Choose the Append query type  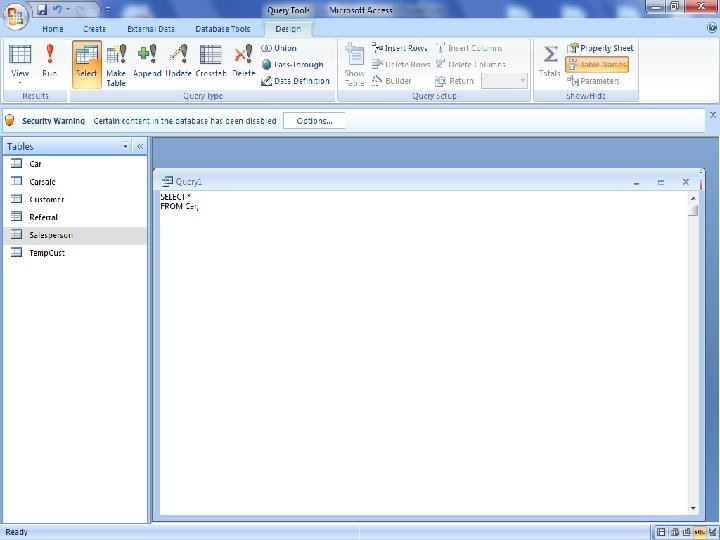(147, 60)
